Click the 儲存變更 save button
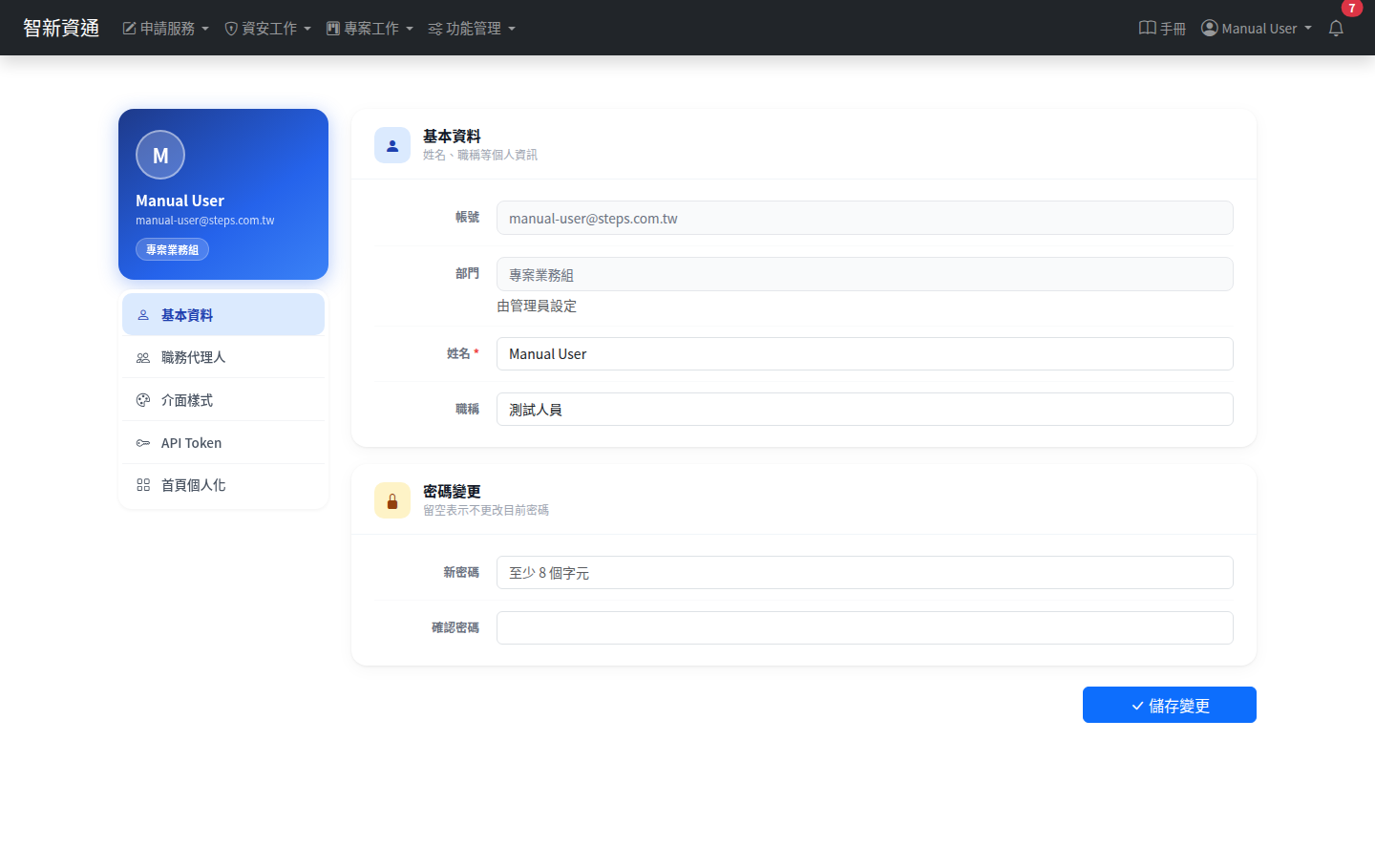1375x868 pixels. pyautogui.click(x=1170, y=705)
